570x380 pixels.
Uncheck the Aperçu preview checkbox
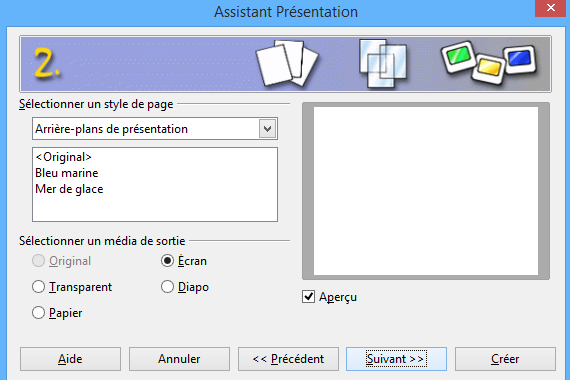click(x=308, y=297)
